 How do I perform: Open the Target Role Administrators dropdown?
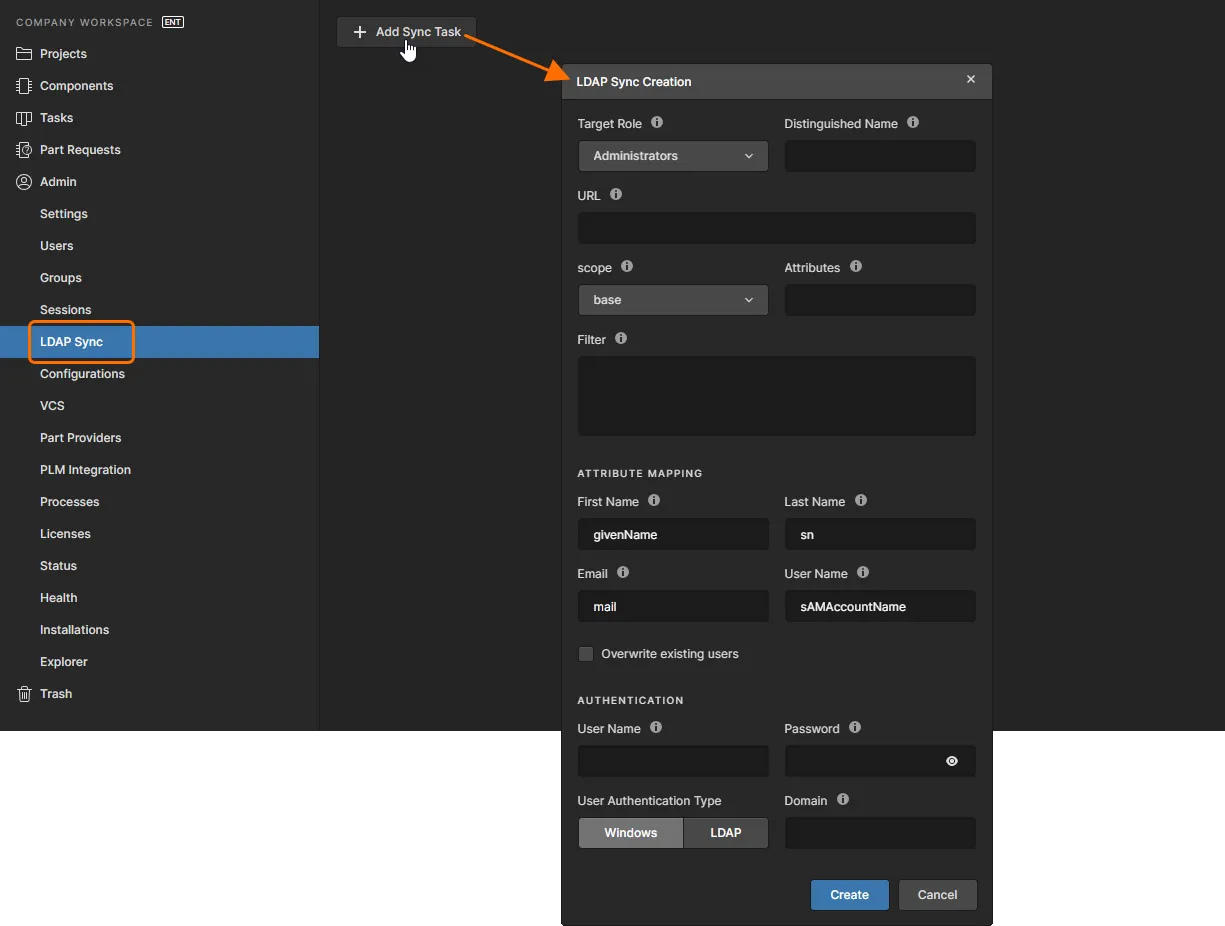(x=673, y=156)
